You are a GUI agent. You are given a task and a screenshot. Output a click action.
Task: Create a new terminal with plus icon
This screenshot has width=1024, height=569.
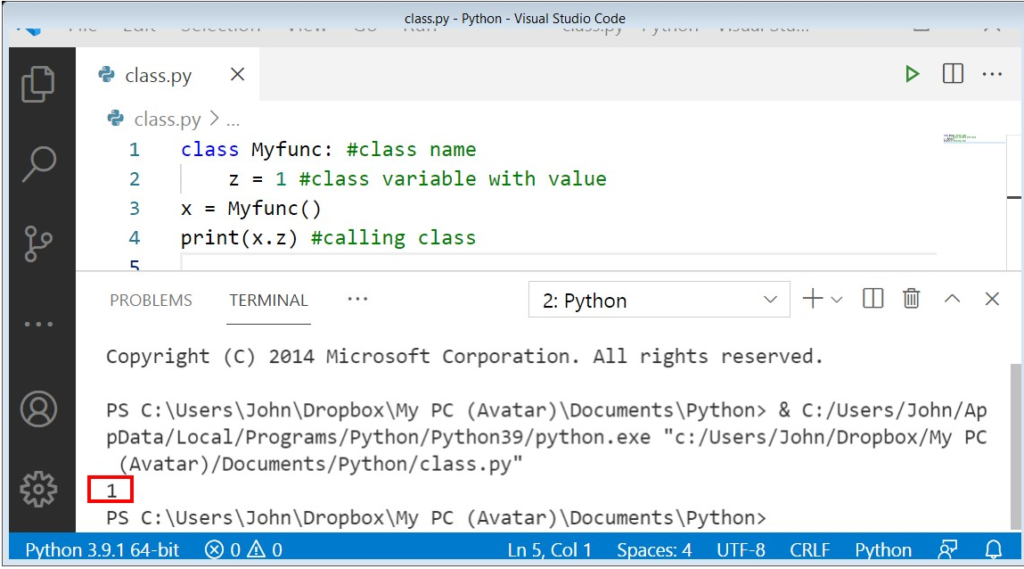coord(812,299)
